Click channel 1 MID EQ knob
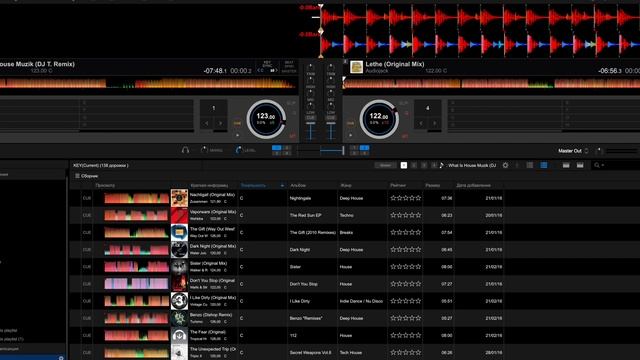Image resolution: width=640 pixels, height=360 pixels. point(311,93)
